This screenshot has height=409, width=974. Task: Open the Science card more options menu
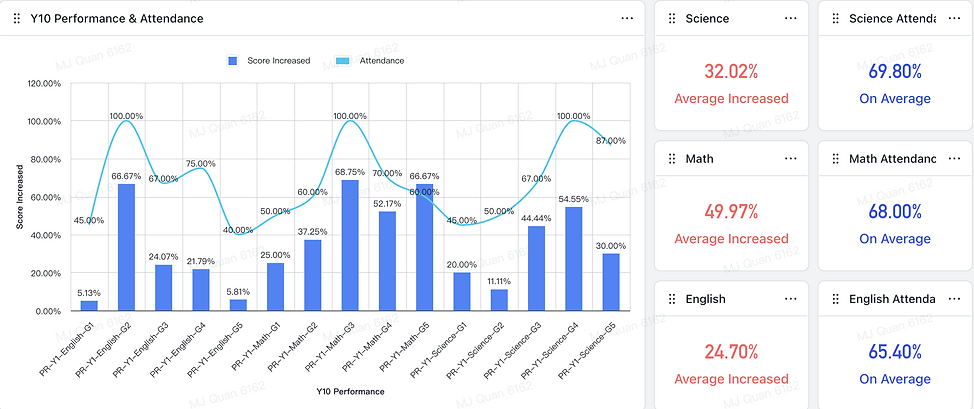(x=790, y=19)
